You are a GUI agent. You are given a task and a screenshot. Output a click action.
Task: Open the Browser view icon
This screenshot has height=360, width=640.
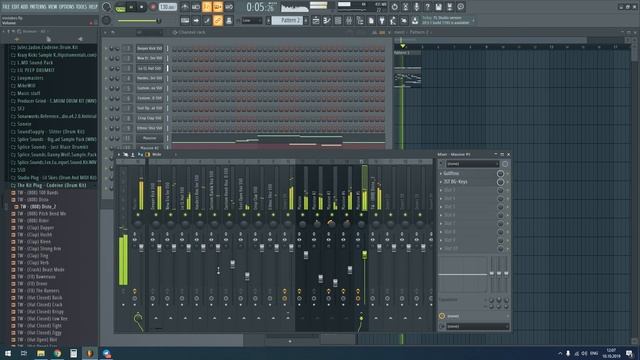(x=360, y=20)
